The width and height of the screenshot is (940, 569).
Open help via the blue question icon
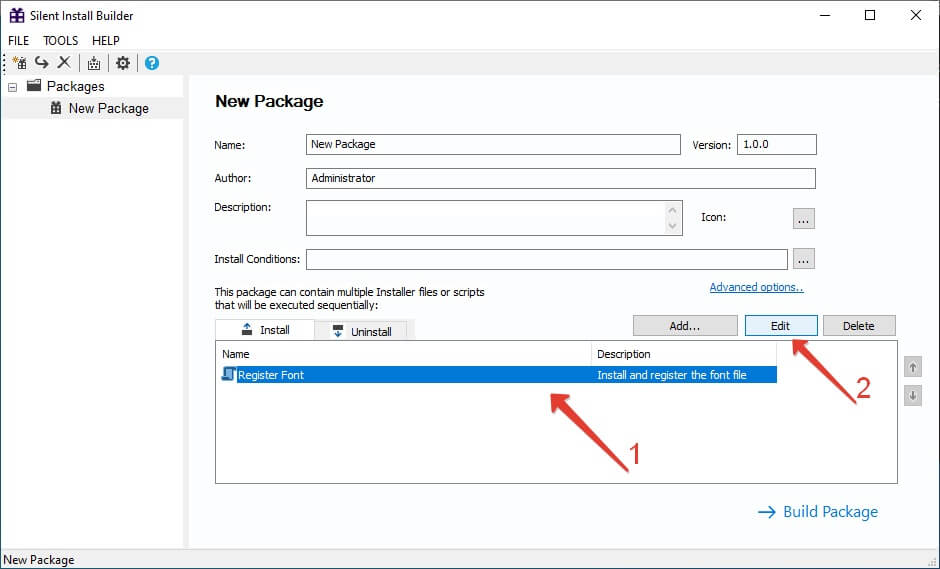pyautogui.click(x=152, y=62)
